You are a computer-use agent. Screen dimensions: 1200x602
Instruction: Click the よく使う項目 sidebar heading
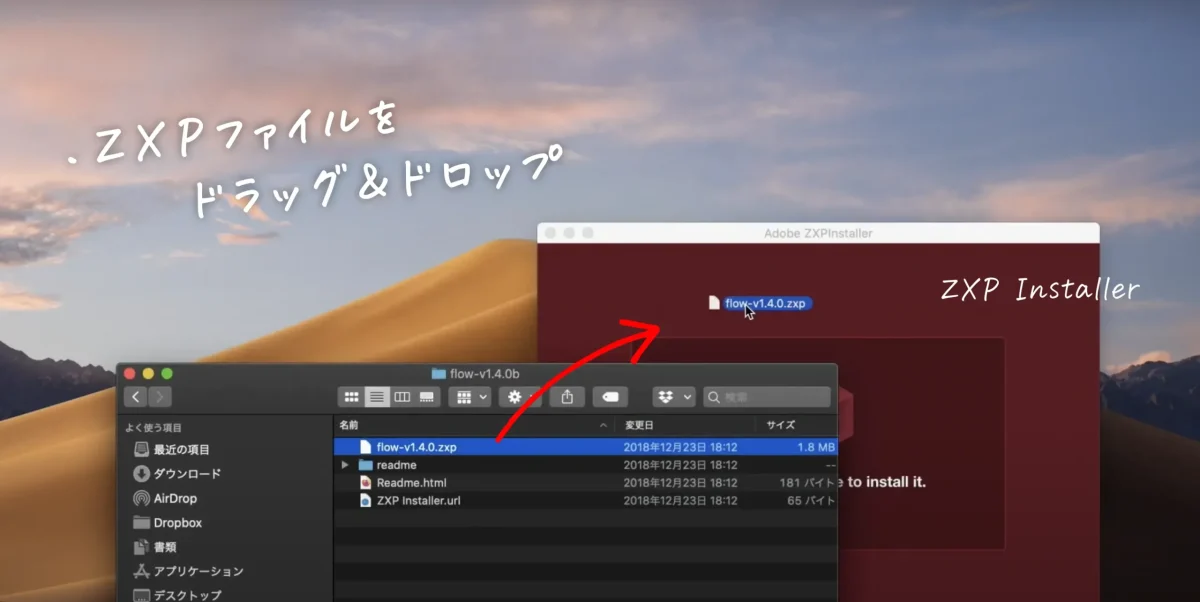[152, 427]
